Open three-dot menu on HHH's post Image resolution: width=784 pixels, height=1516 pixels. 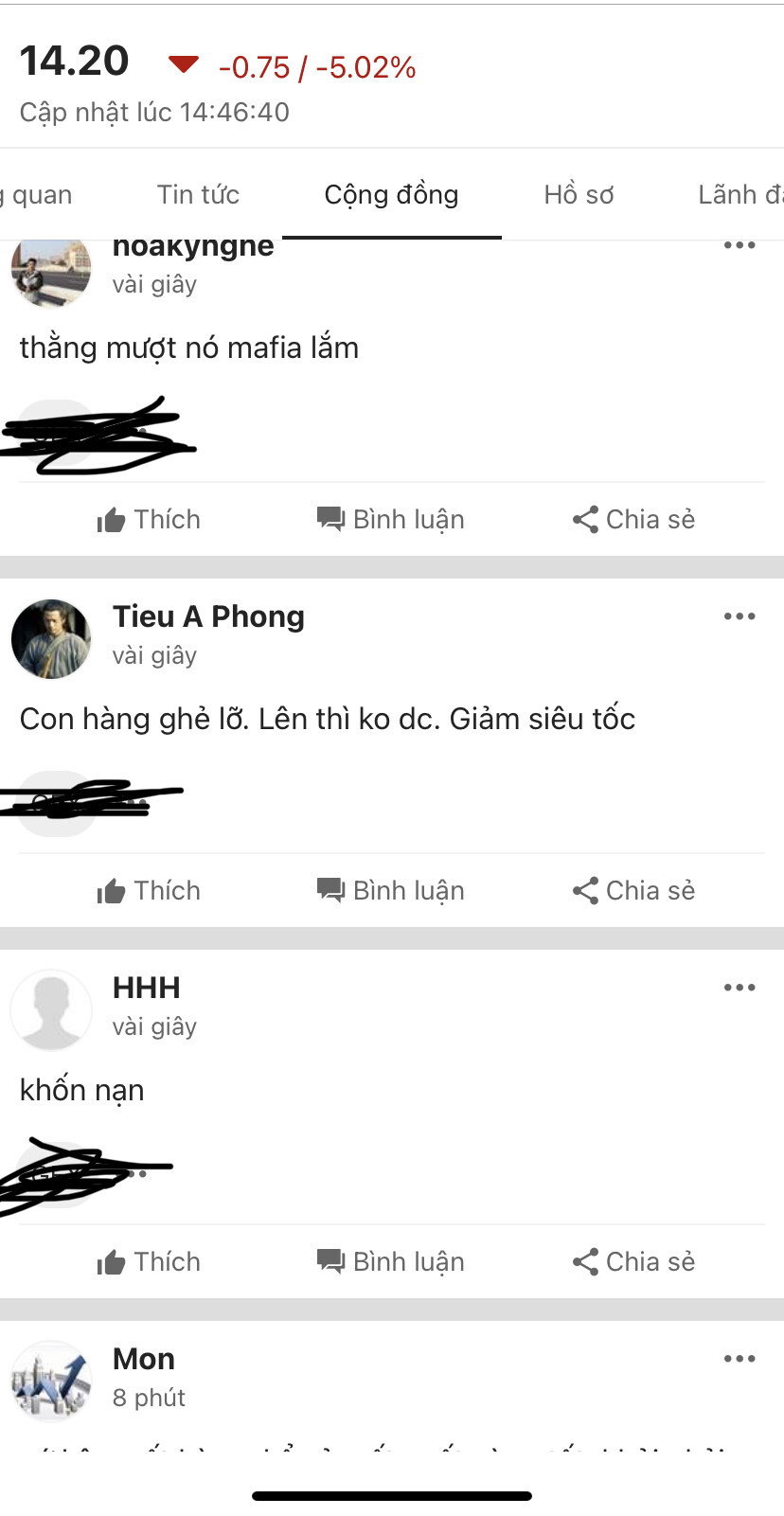(x=739, y=988)
